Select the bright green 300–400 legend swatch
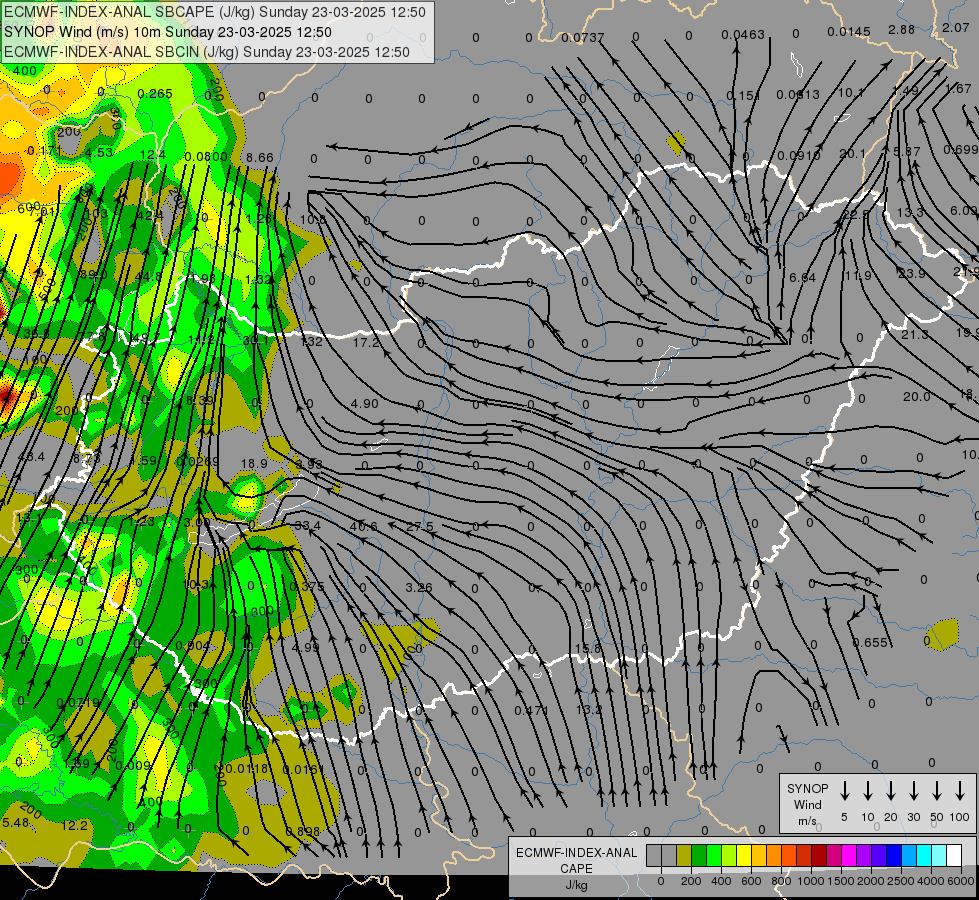 [714, 855]
